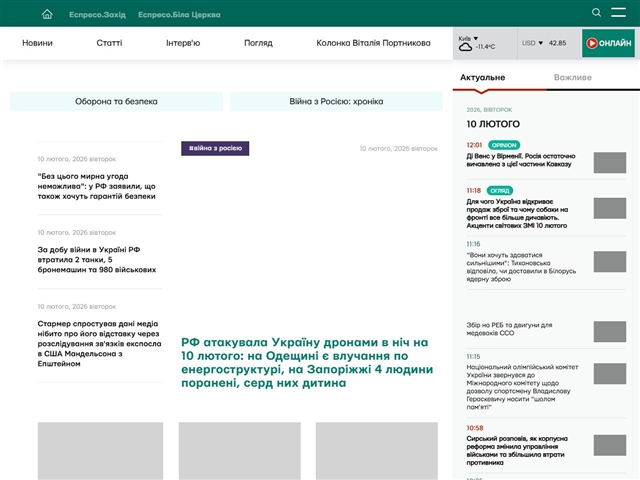The width and height of the screenshot is (640, 480).
Task: Go to Колонка Віталія Портникова
Action: (373, 43)
